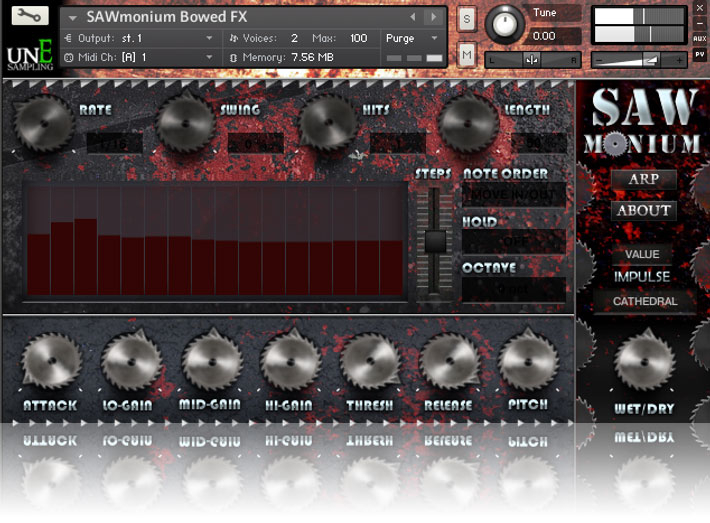The height and width of the screenshot is (523, 710).
Task: Open the ABOUT page
Action: click(x=643, y=210)
